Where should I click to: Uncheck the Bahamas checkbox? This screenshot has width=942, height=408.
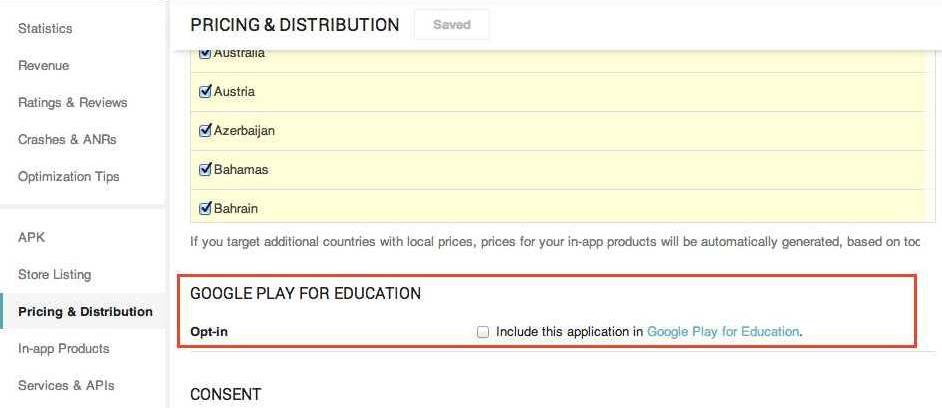[206, 169]
